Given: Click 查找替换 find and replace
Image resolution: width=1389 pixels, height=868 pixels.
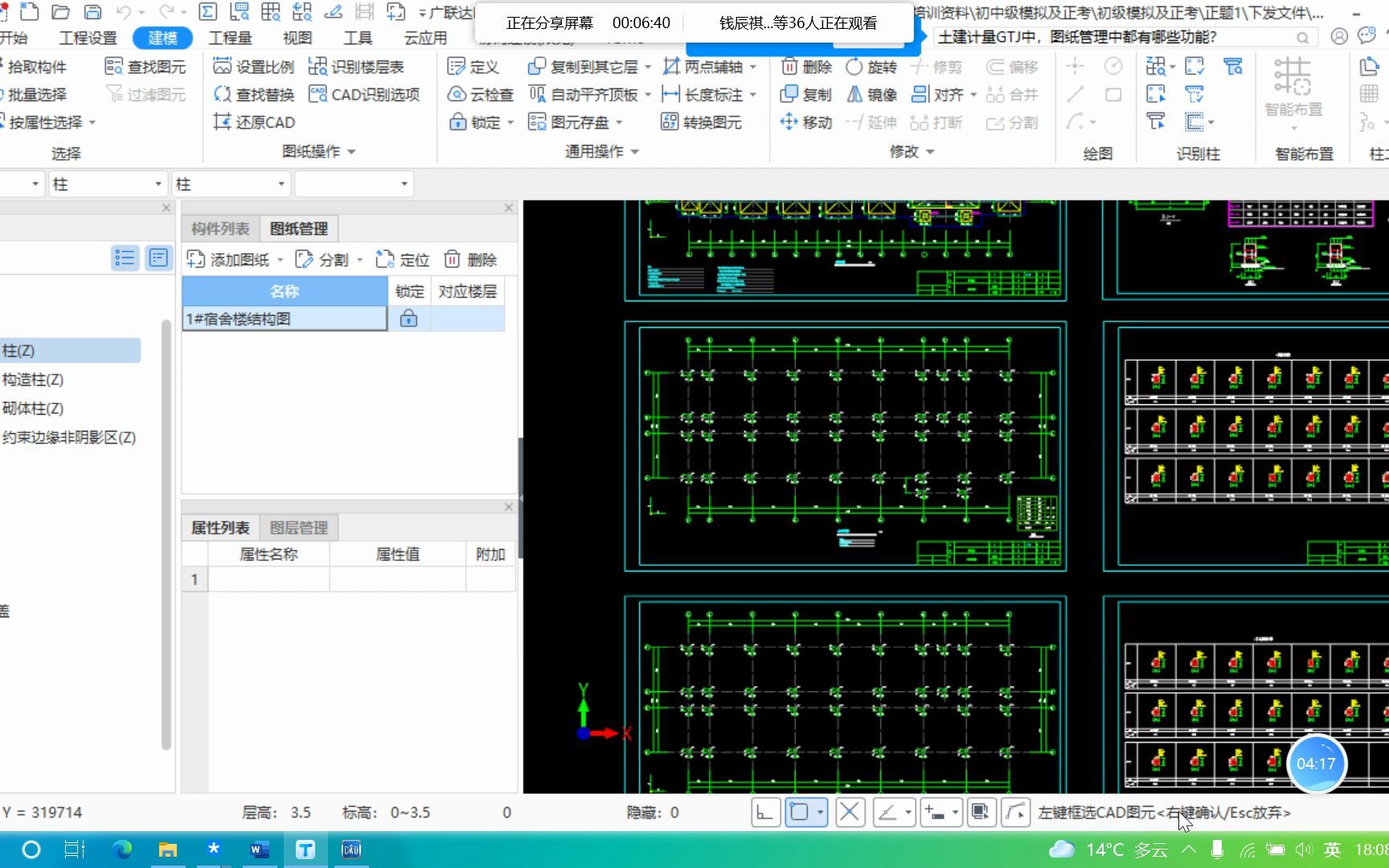Looking at the screenshot, I should coord(254,95).
